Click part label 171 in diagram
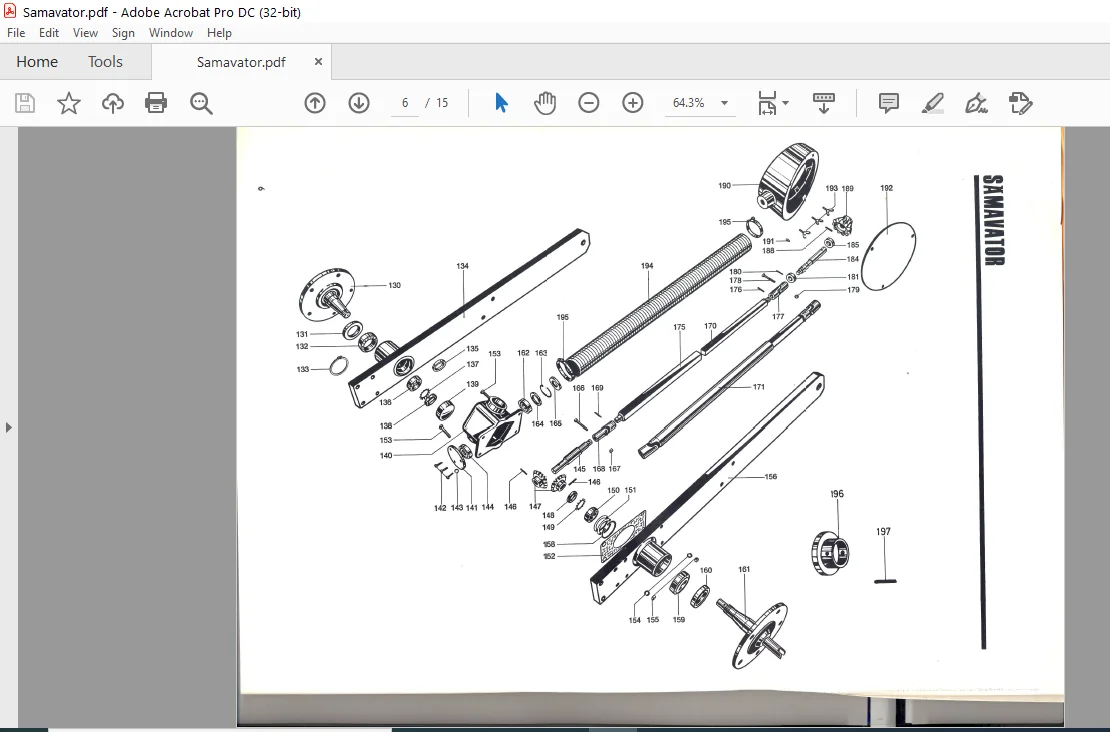The width and height of the screenshot is (1110, 732). point(759,387)
